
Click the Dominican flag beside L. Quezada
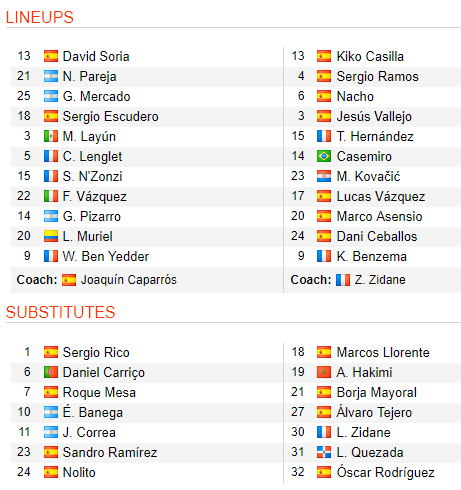coord(324,452)
